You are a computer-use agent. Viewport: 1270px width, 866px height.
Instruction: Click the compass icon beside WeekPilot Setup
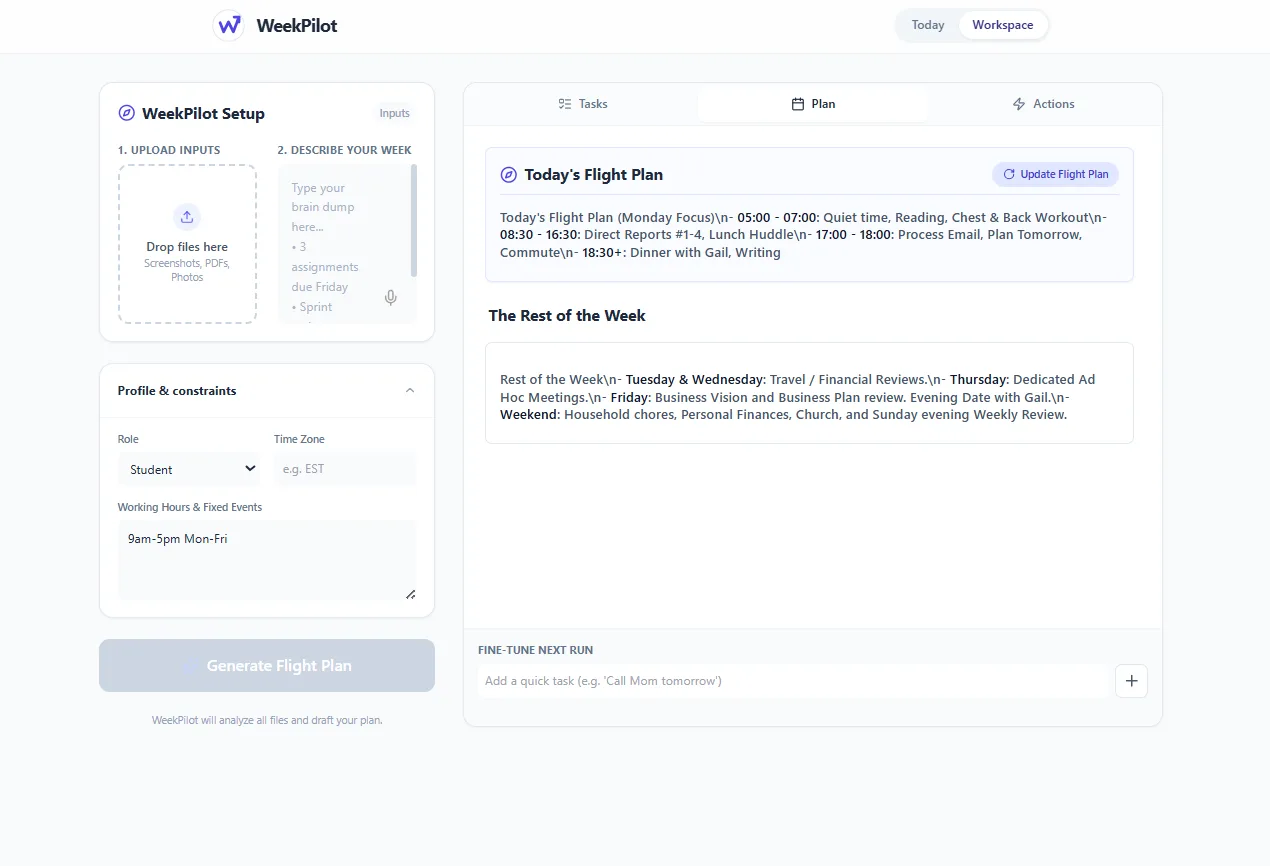pos(126,113)
